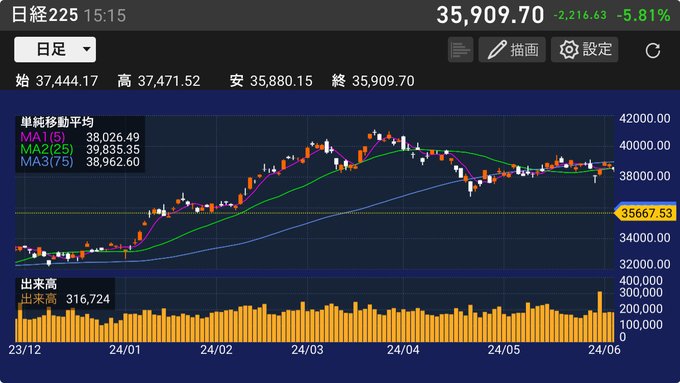Open the 描画 drawing tool
This screenshot has height=383, width=680.
[x=512, y=50]
